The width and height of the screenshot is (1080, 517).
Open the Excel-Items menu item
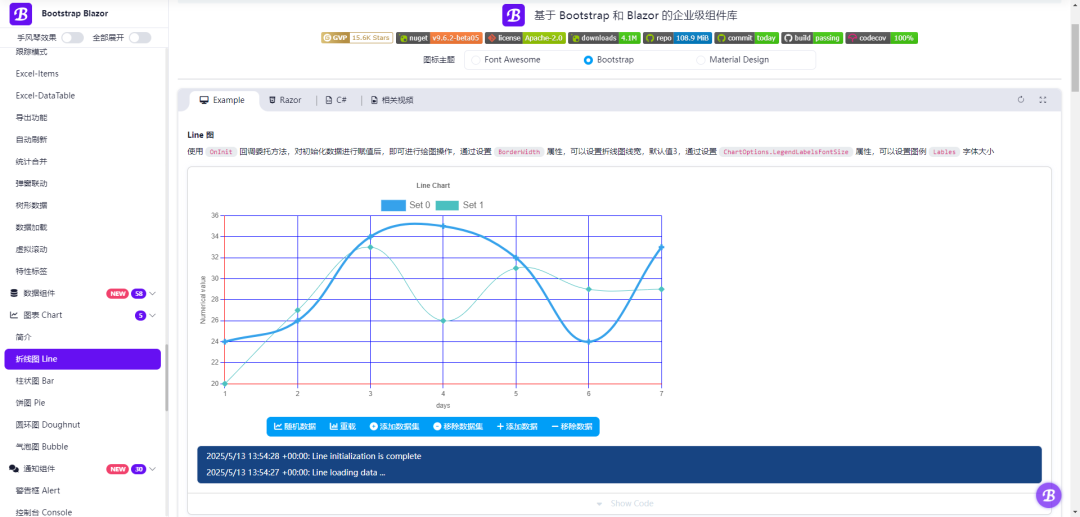tap(83, 74)
